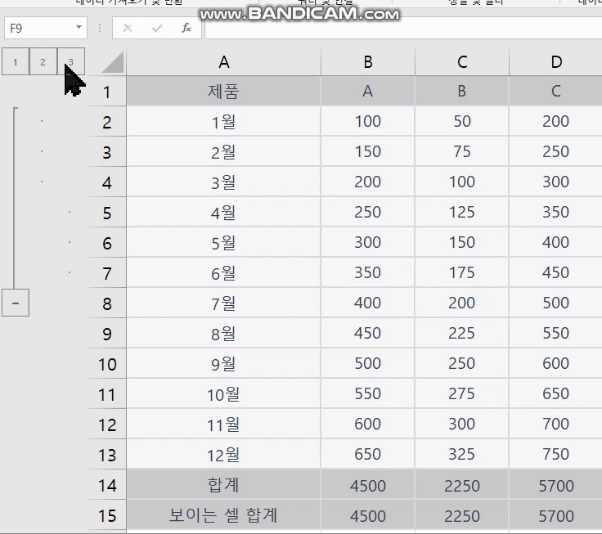
Task: Click the cell containing 제품
Action: point(224,91)
